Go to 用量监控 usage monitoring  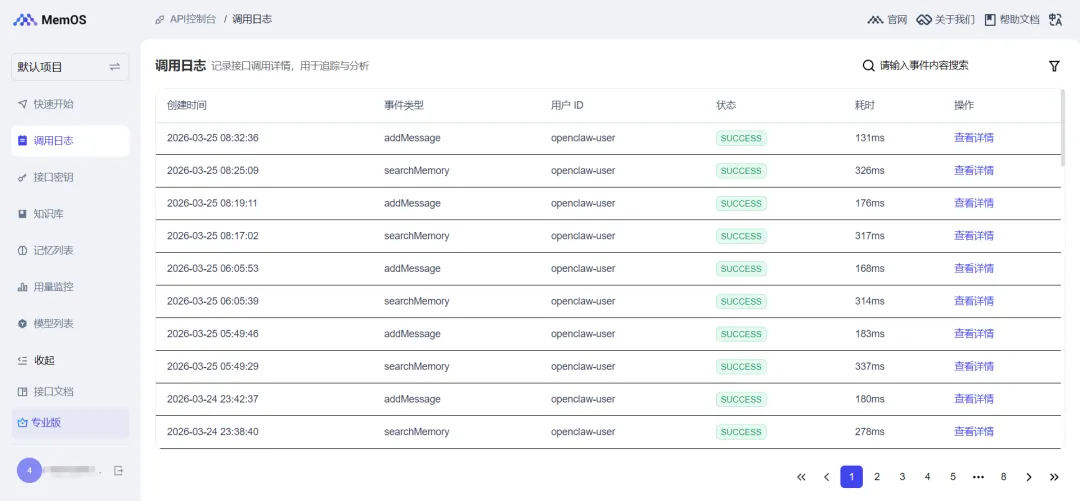(53, 287)
